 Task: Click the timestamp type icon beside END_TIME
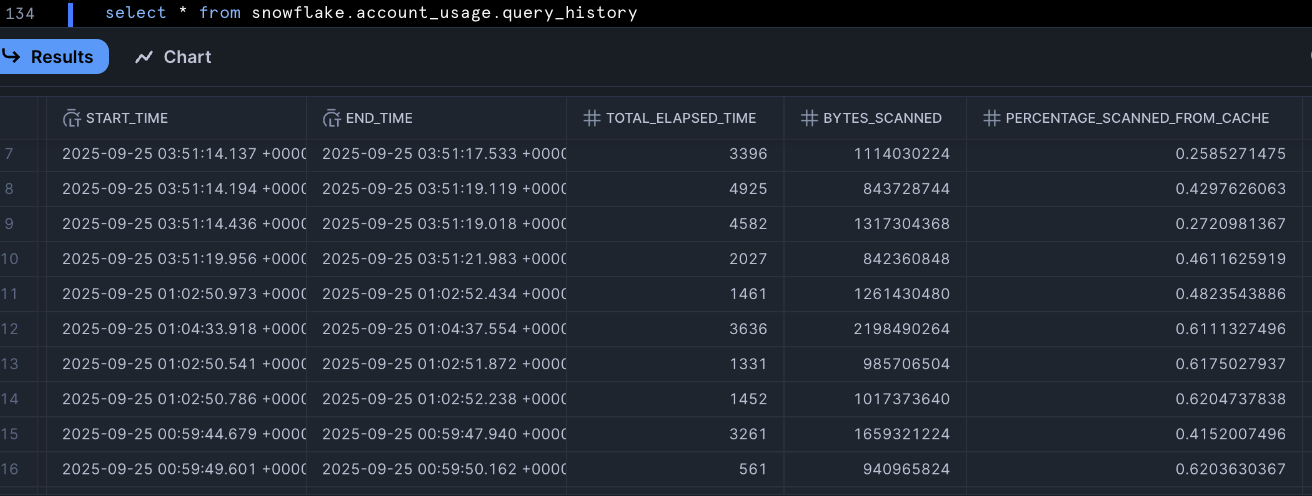point(331,118)
